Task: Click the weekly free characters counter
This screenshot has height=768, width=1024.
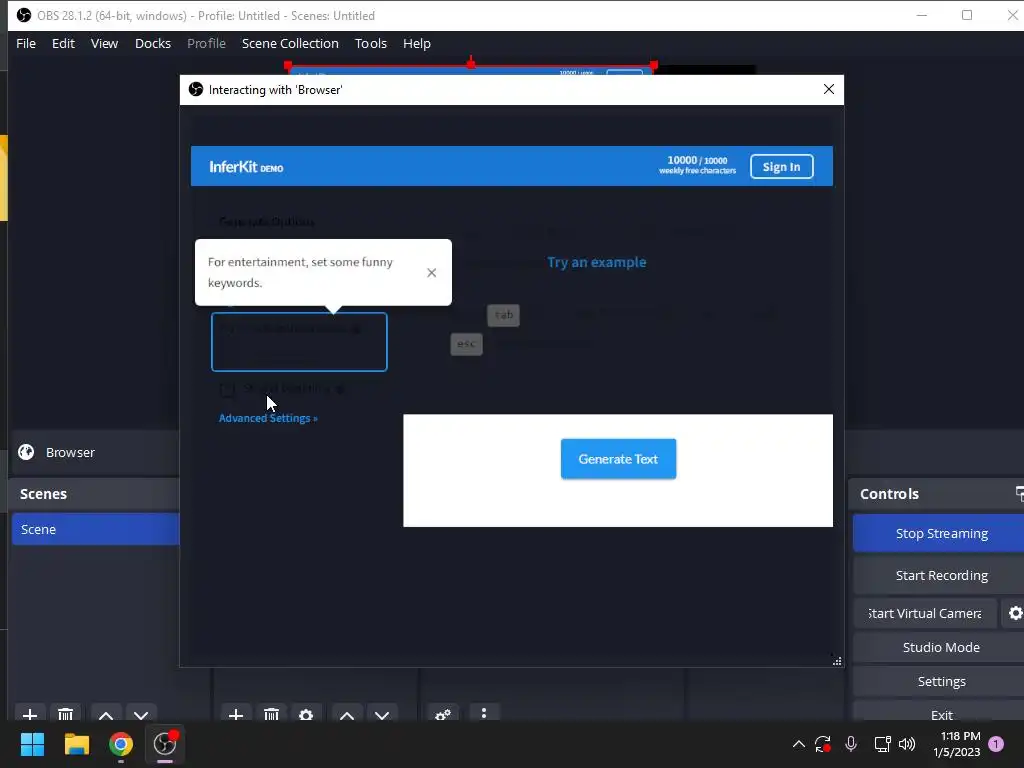Action: click(697, 165)
